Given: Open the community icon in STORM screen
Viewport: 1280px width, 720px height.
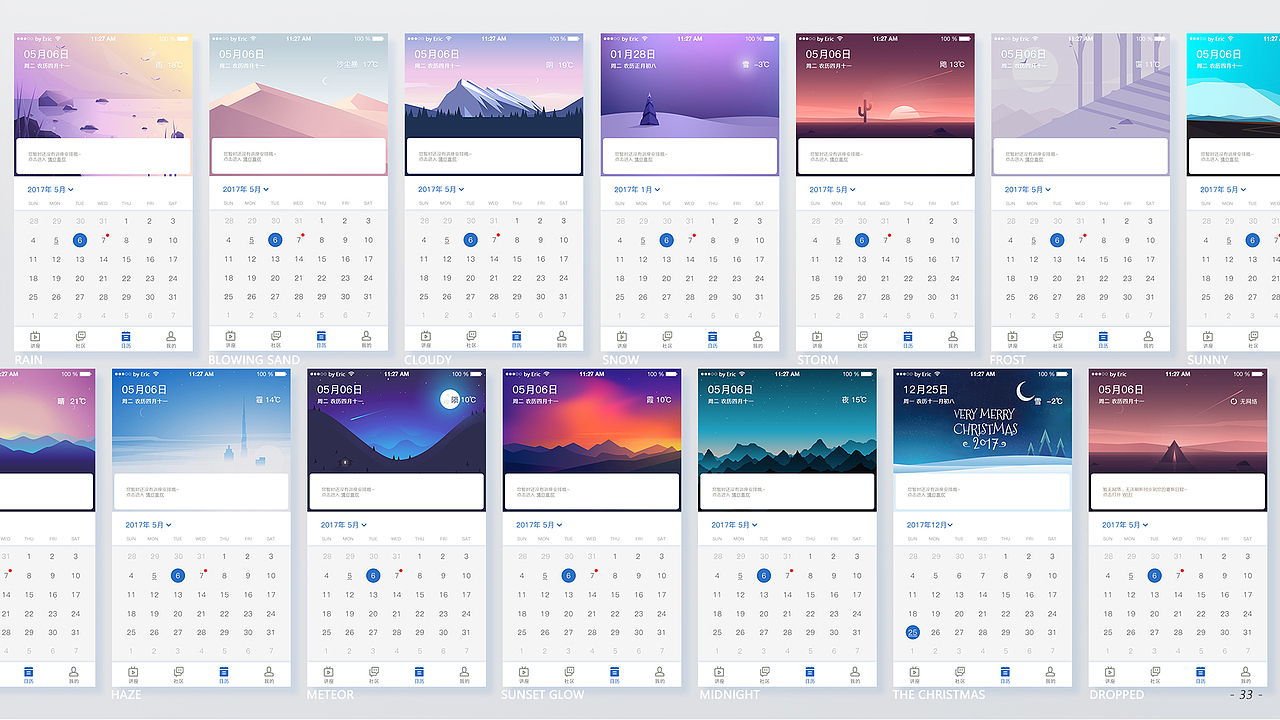Looking at the screenshot, I should tap(862, 337).
